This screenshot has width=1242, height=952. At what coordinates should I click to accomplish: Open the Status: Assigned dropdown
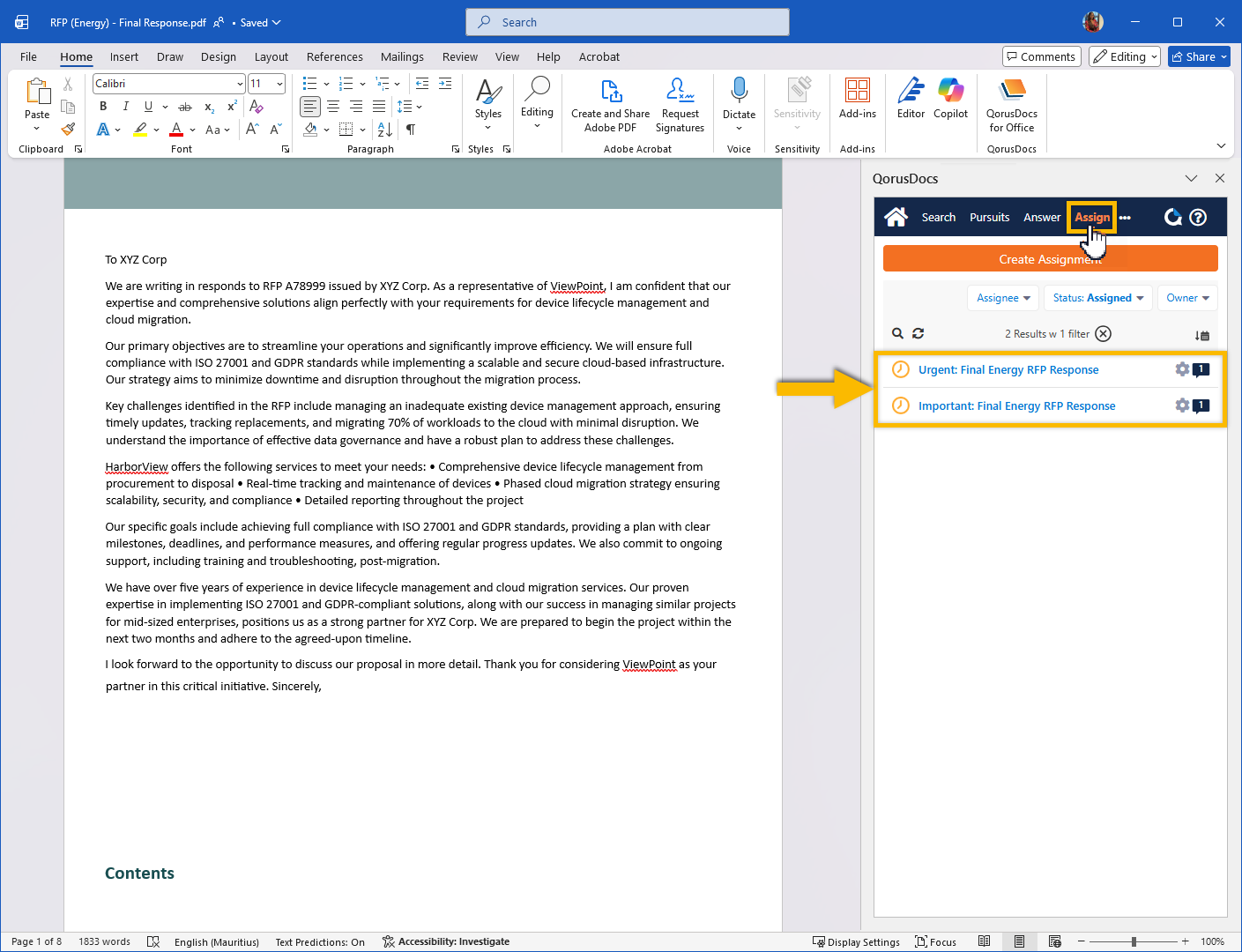1097,298
